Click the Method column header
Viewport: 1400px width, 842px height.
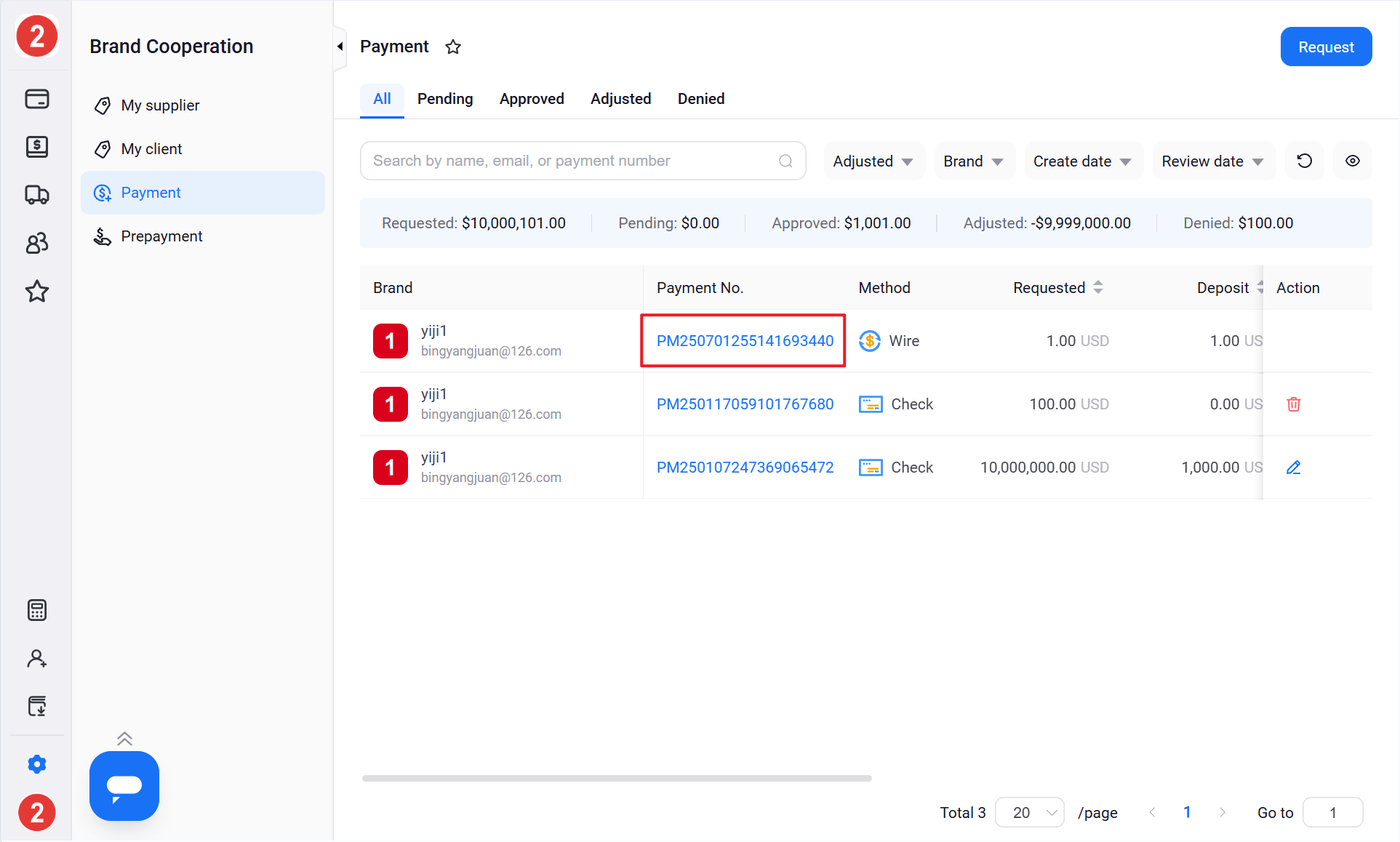pos(884,288)
